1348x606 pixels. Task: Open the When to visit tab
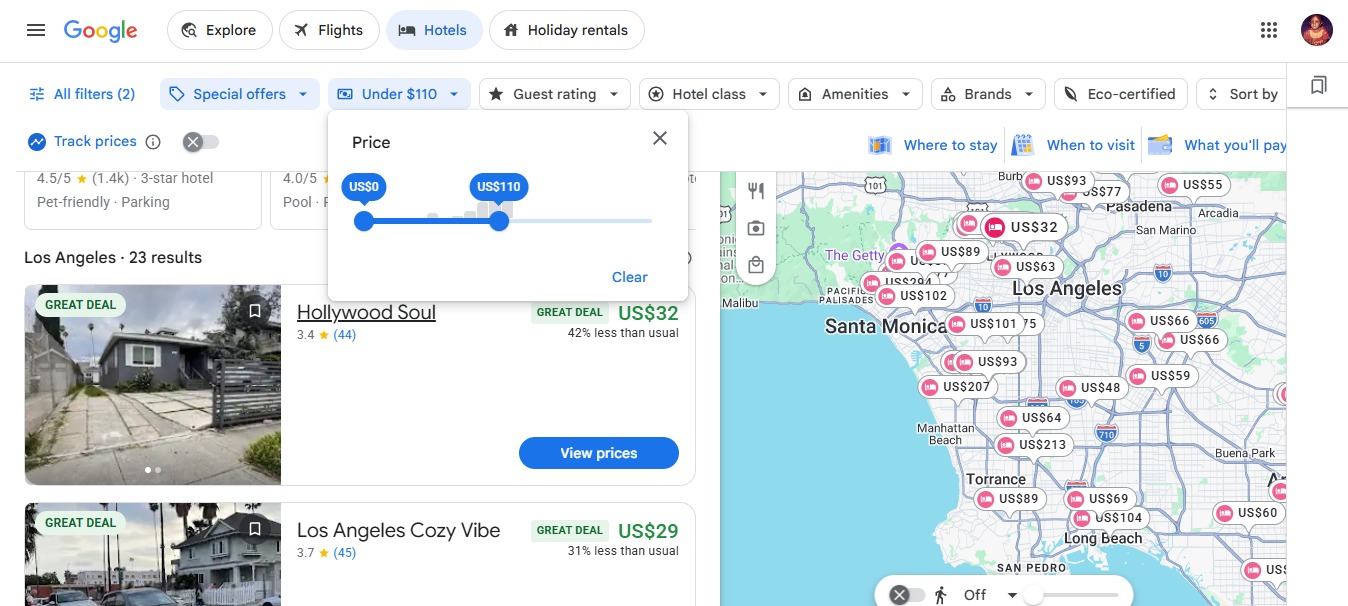[1073, 145]
